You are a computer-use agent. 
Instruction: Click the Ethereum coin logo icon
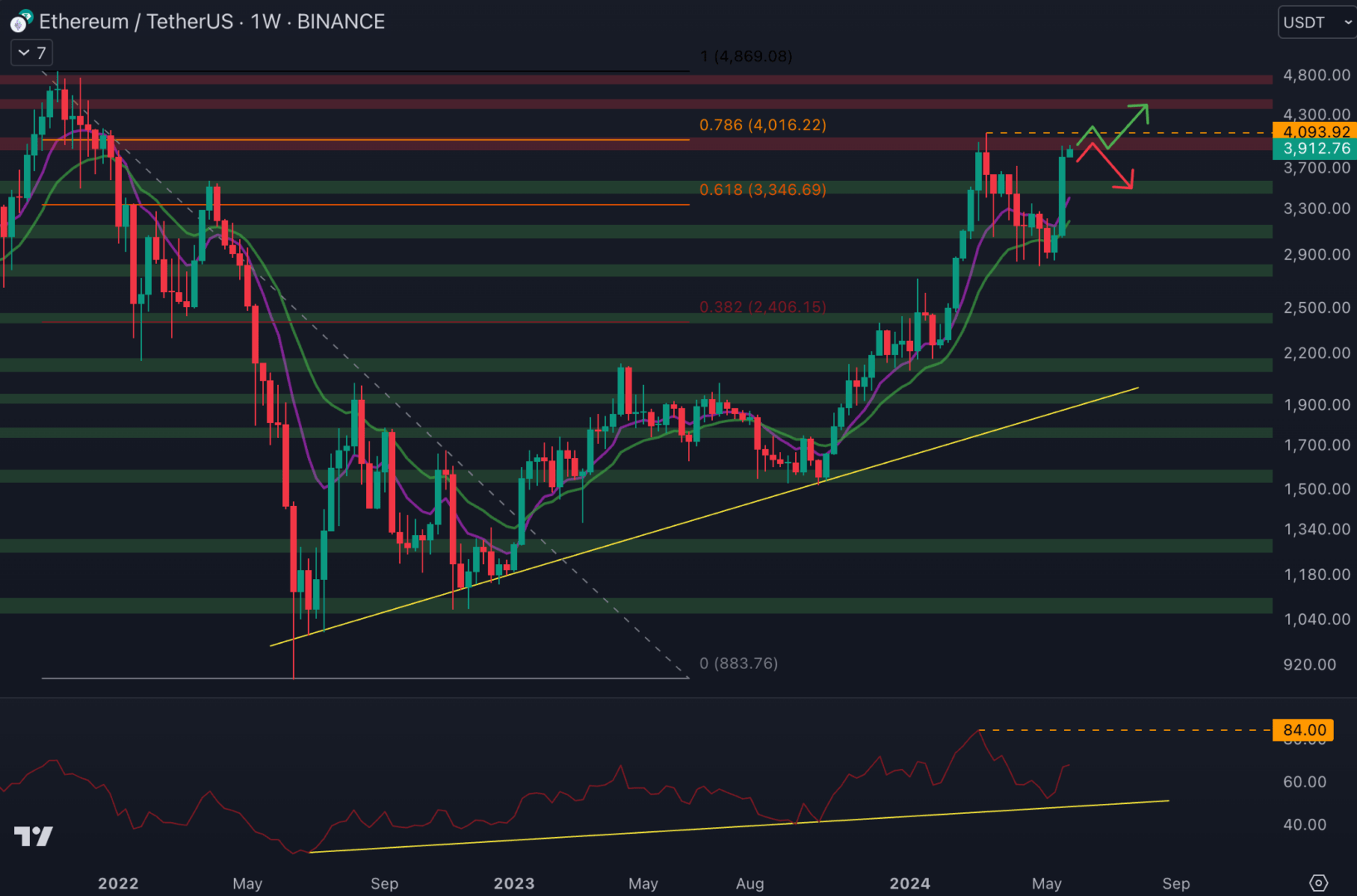pos(21,22)
